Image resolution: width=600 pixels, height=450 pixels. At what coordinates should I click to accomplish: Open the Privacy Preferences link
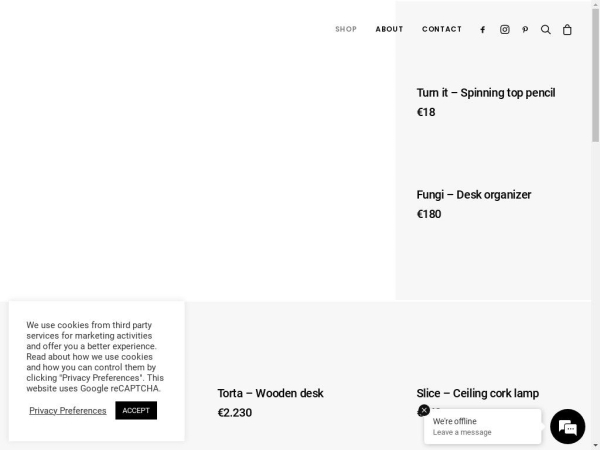[68, 411]
